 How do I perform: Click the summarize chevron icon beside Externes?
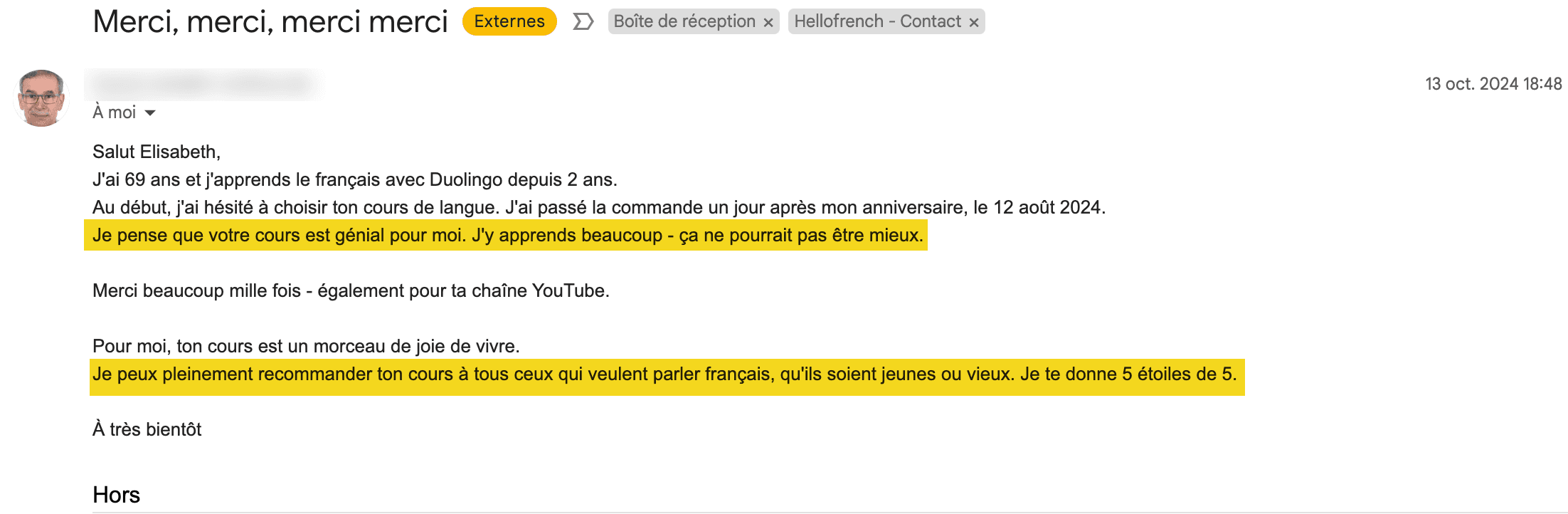tap(583, 21)
